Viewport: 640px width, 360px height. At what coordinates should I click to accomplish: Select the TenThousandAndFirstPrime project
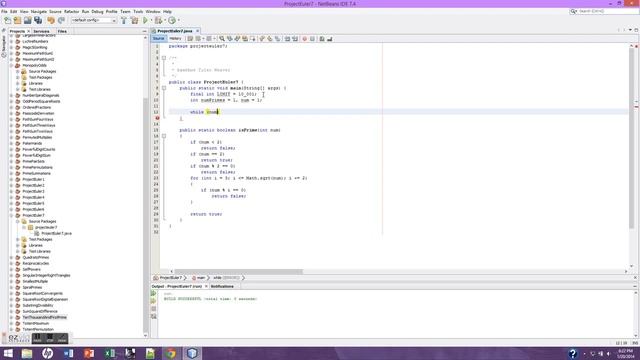tap(44, 317)
